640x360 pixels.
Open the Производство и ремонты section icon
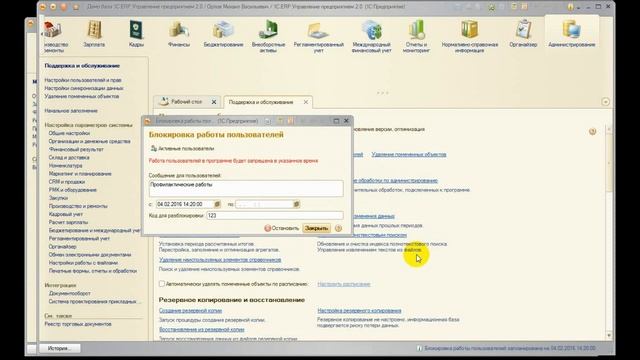[54, 36]
